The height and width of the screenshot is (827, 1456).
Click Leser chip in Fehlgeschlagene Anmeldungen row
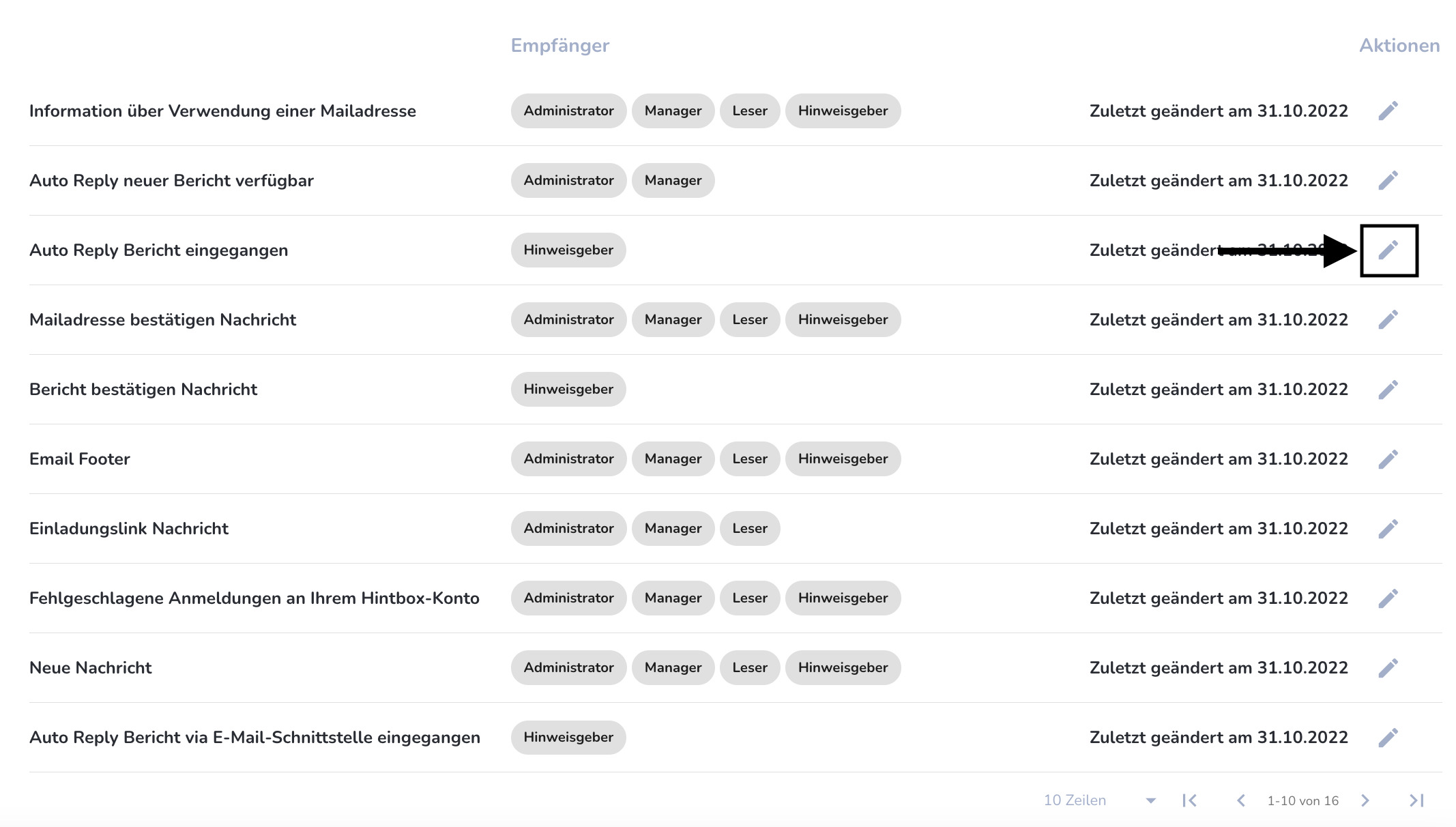(x=750, y=598)
